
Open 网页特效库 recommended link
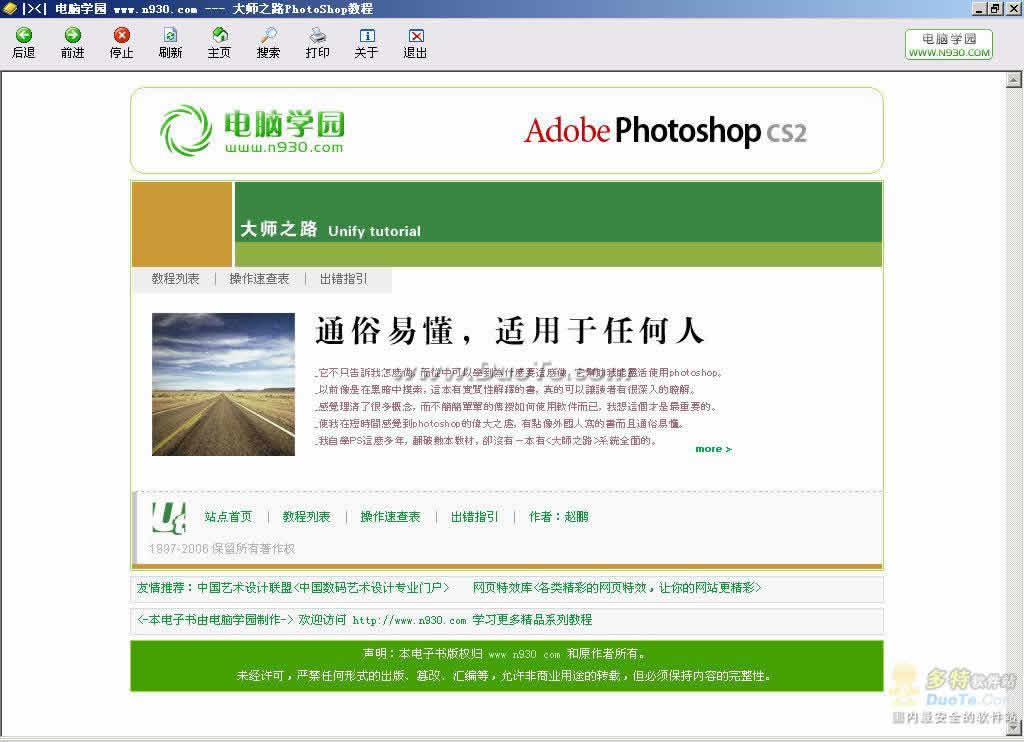click(x=617, y=588)
